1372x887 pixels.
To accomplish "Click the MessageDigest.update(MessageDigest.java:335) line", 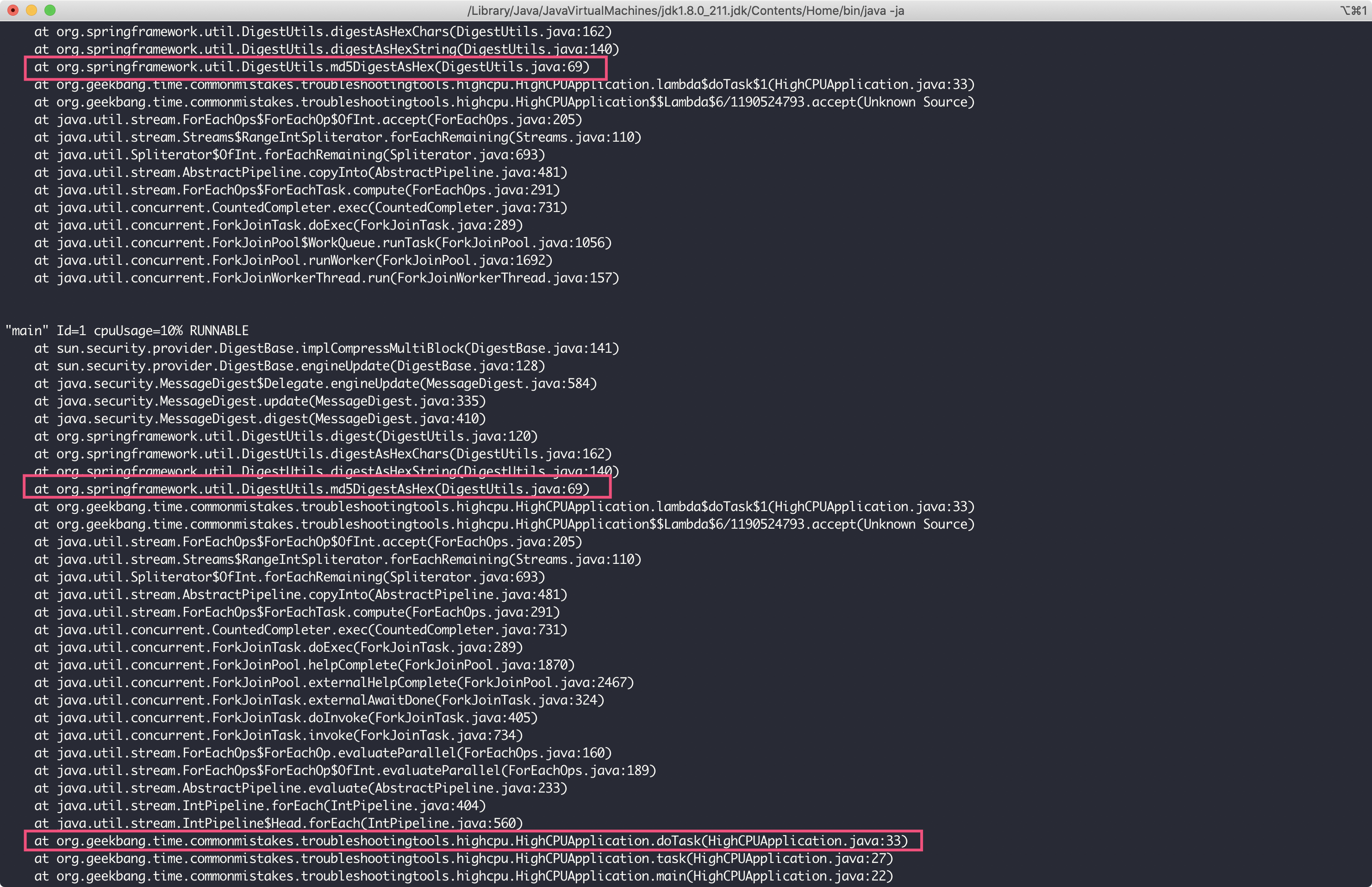I will pos(260,401).
